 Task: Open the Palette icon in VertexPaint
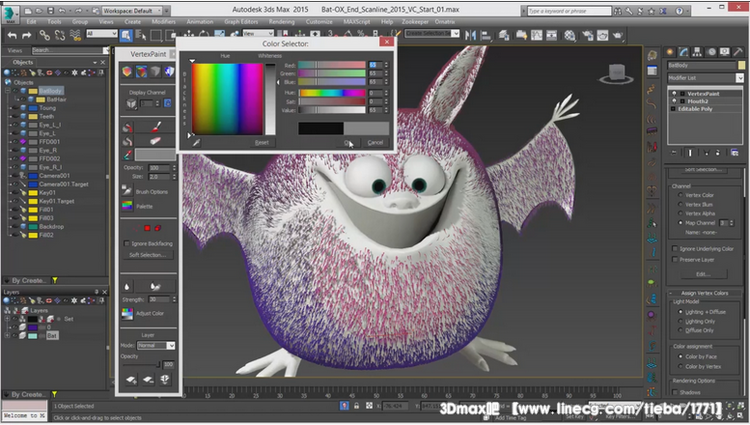click(128, 205)
